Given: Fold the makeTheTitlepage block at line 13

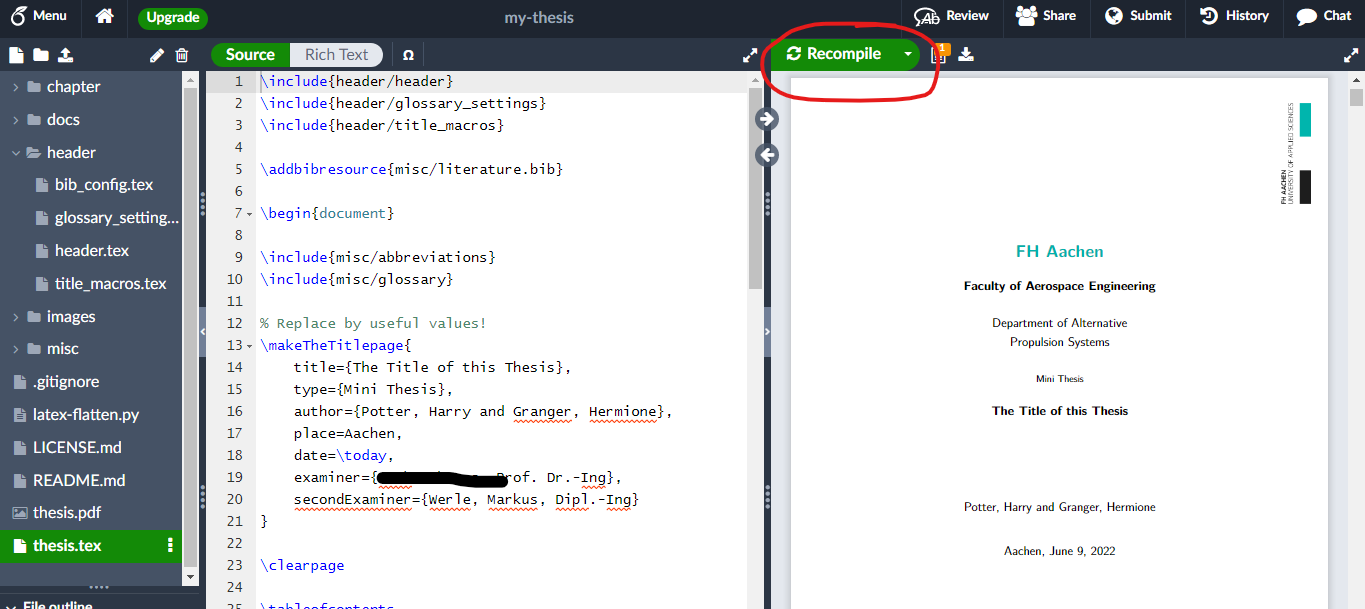Looking at the screenshot, I should (250, 346).
